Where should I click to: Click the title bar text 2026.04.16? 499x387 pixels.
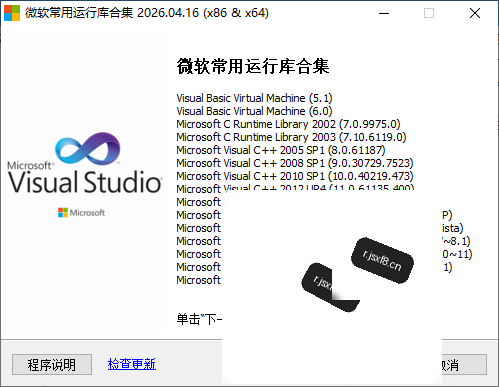[168, 13]
